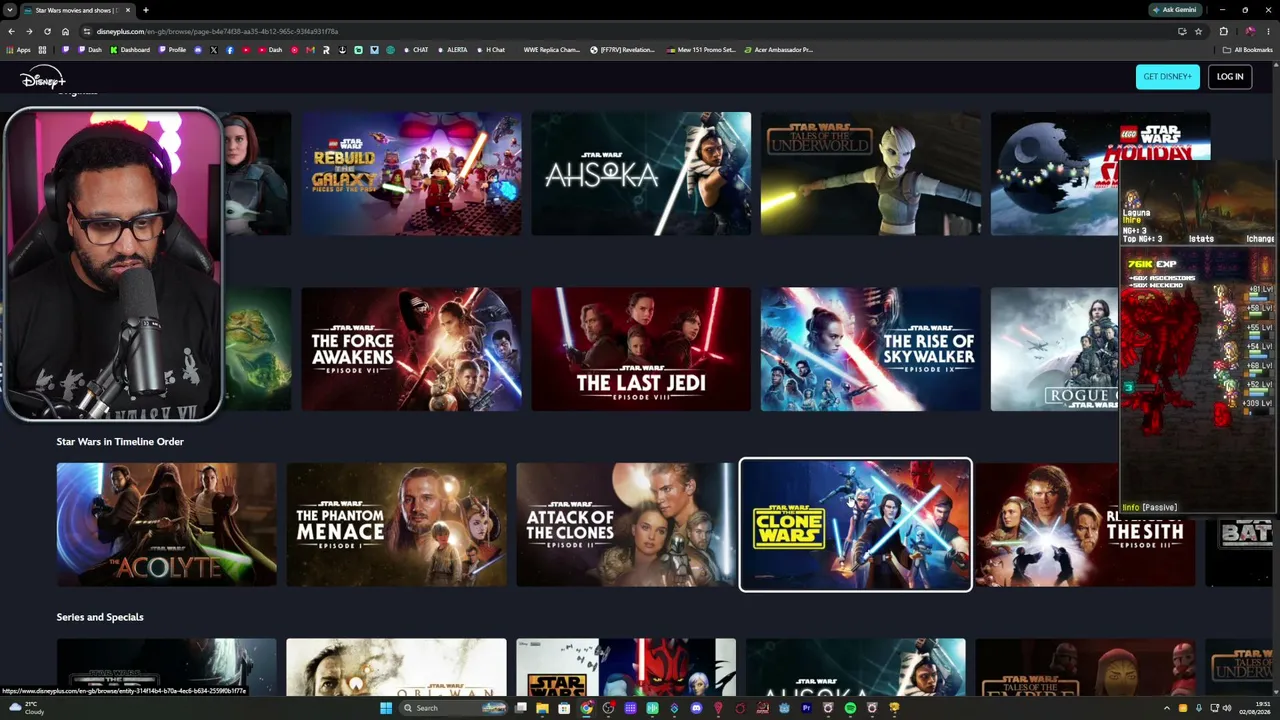The height and width of the screenshot is (720, 1280).
Task: Go back to previous page in browser
Action: [11, 31]
